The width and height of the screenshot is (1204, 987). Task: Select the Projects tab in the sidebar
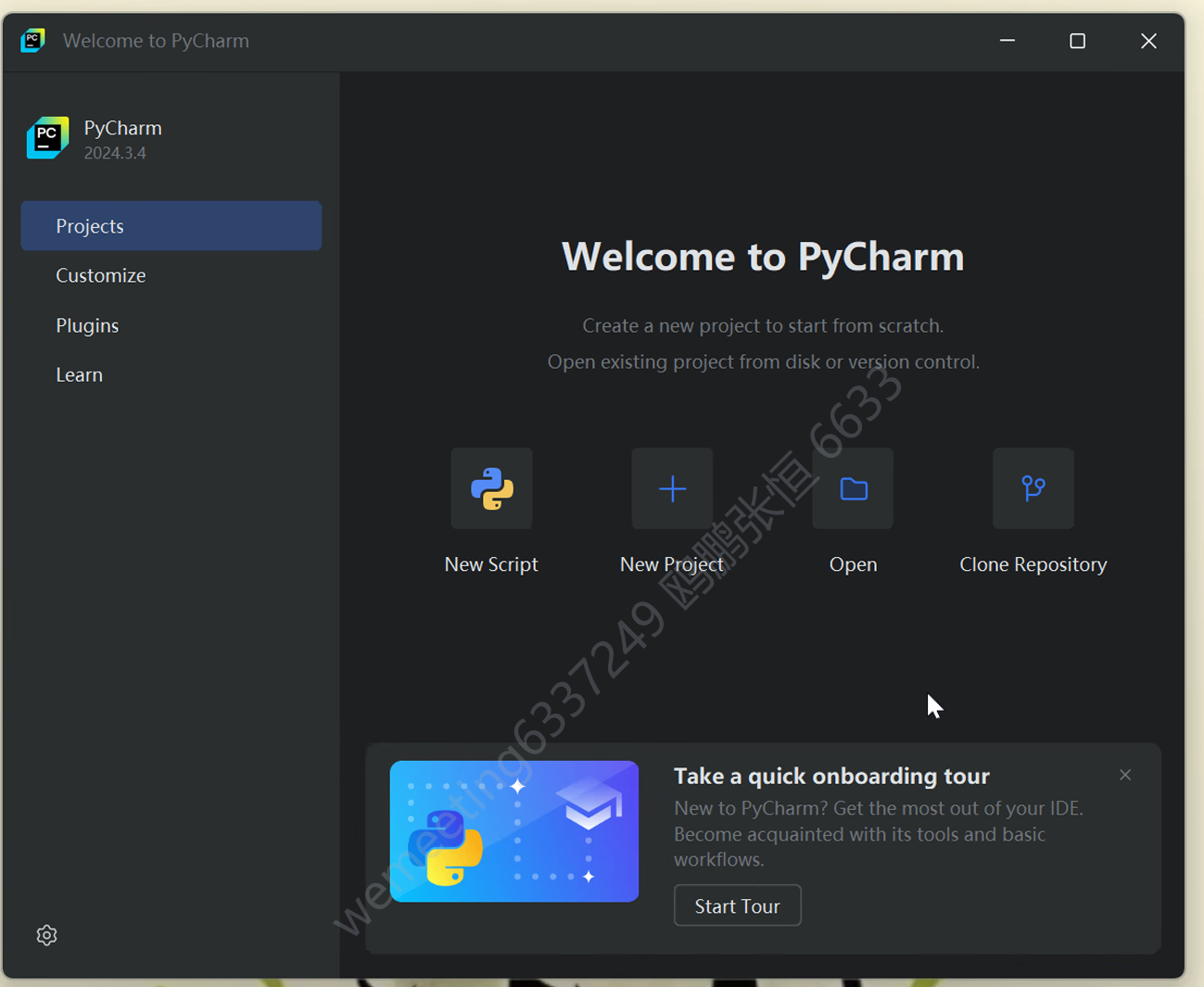tap(171, 226)
